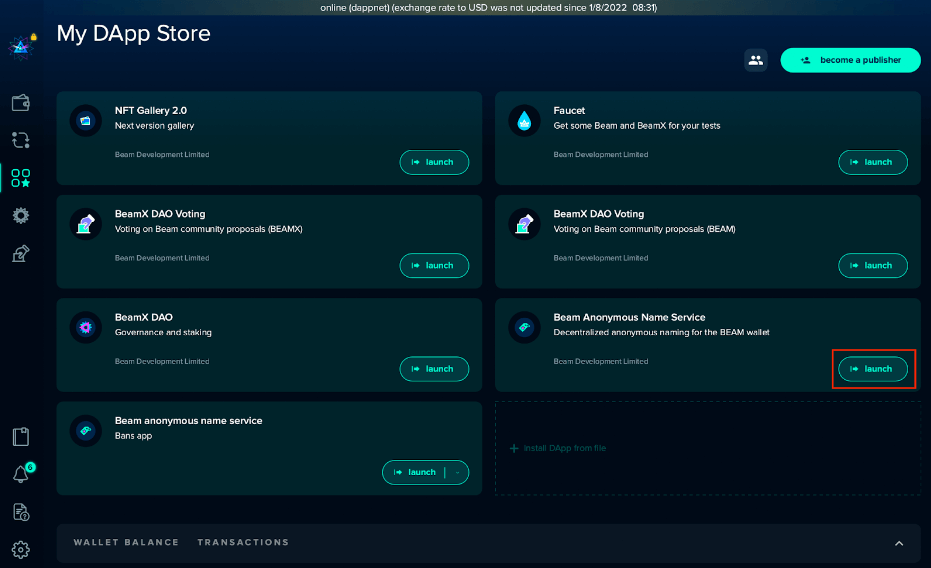Click Install DApp from file area
Image resolution: width=931 pixels, height=568 pixels.
coord(558,448)
